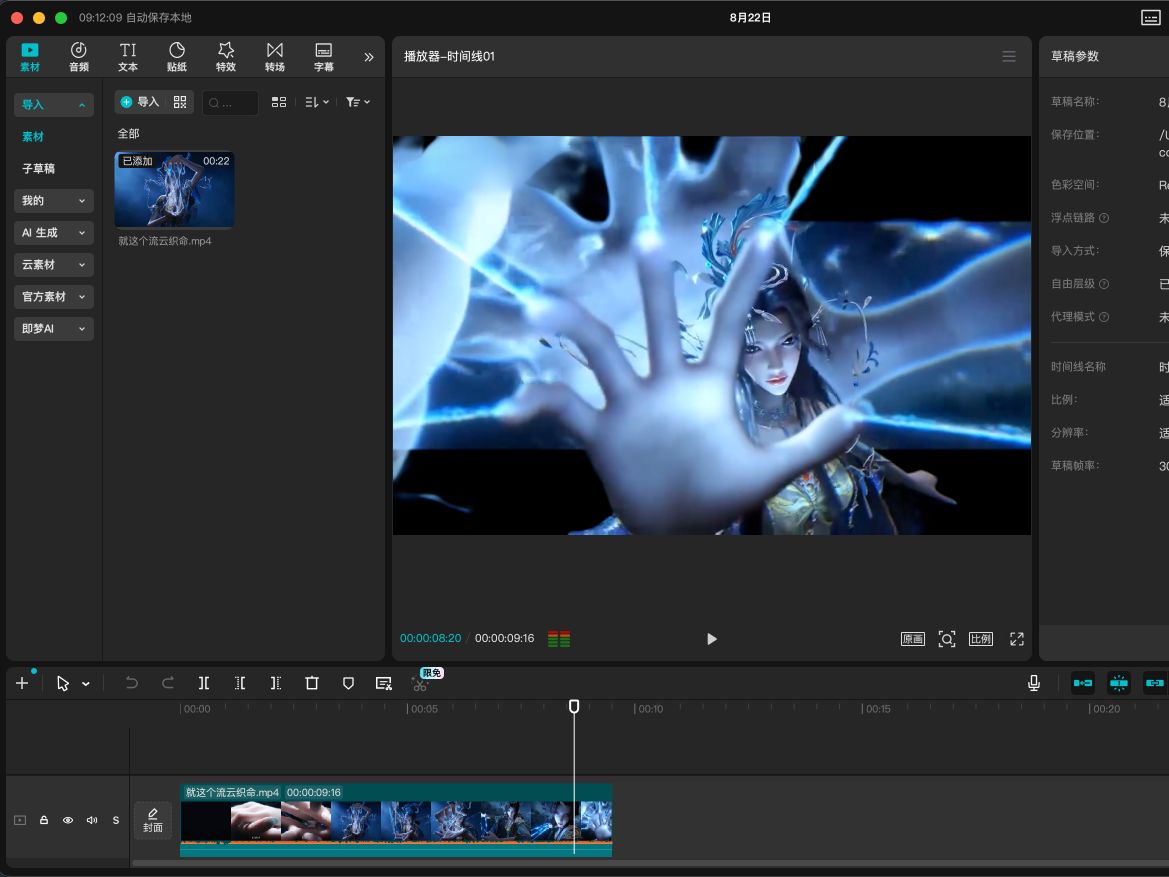Open the 素材 media tab

coord(30,57)
